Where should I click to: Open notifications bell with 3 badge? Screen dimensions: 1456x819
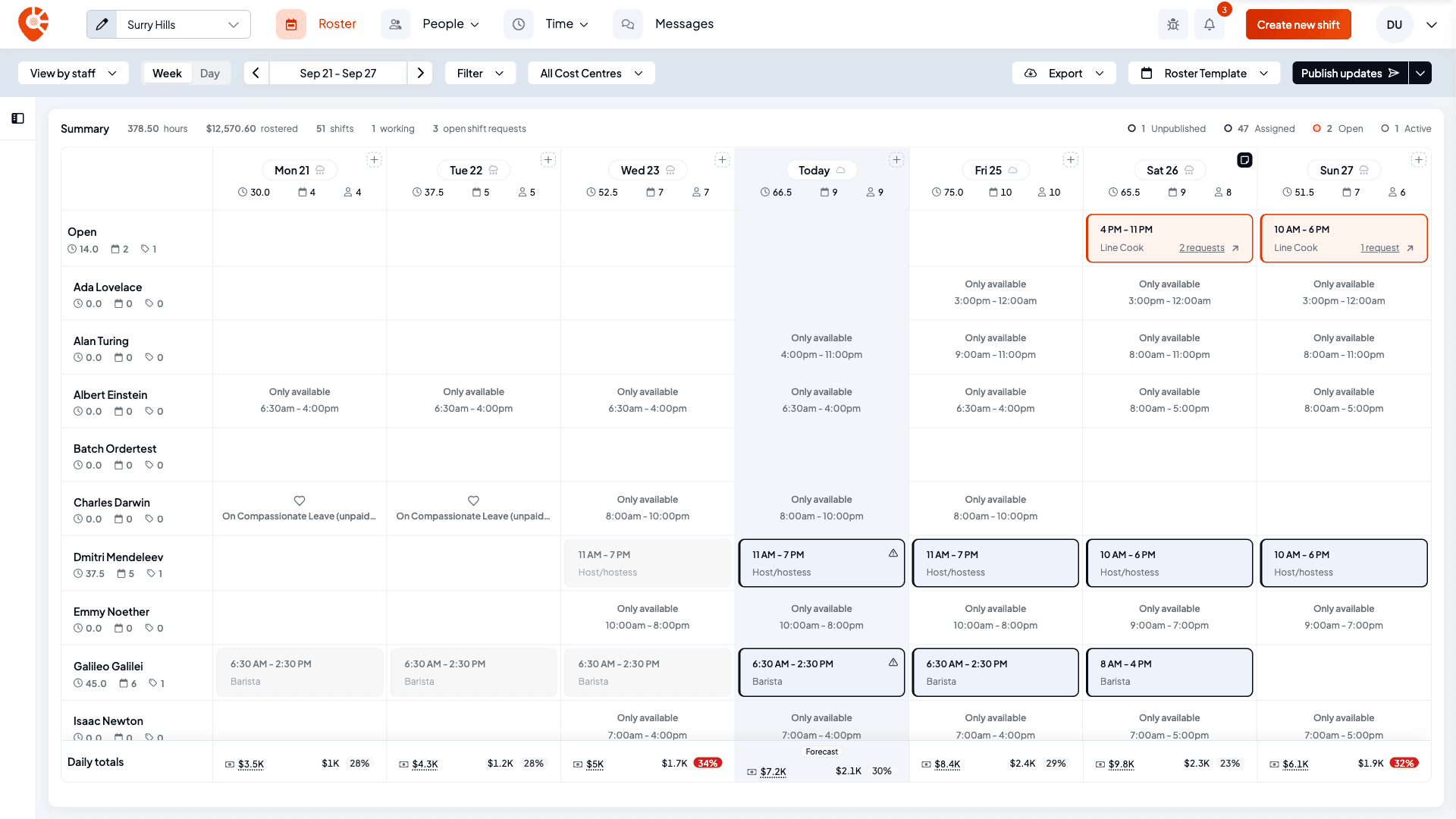coord(1210,24)
